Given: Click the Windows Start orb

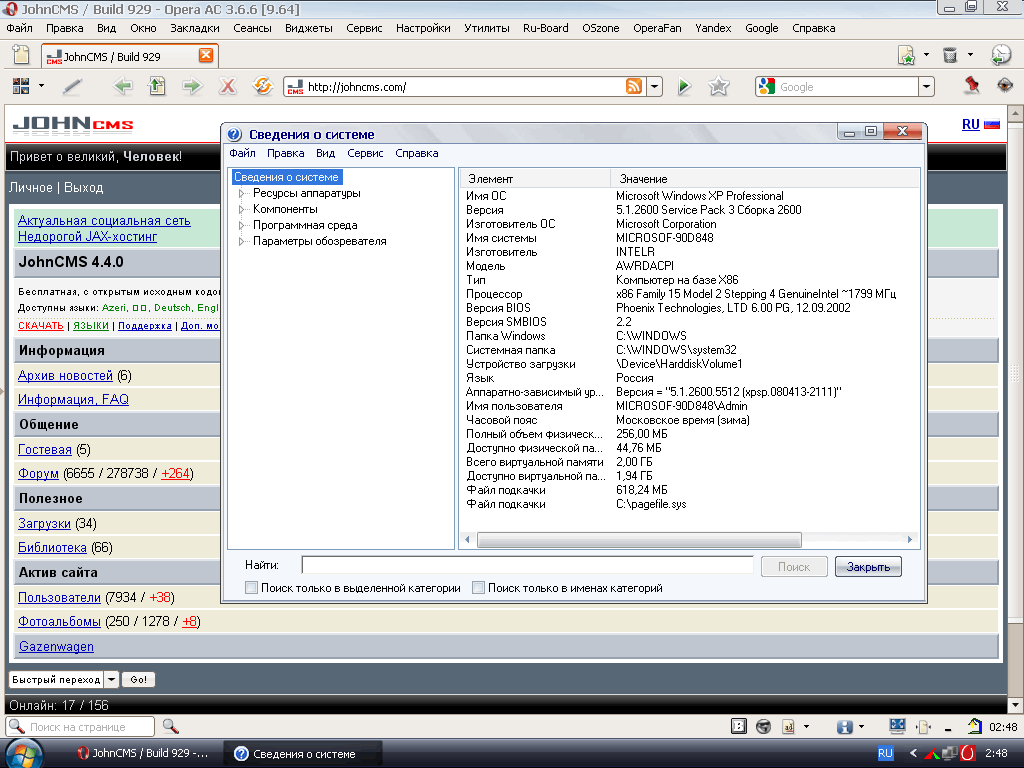Looking at the screenshot, I should coord(22,752).
